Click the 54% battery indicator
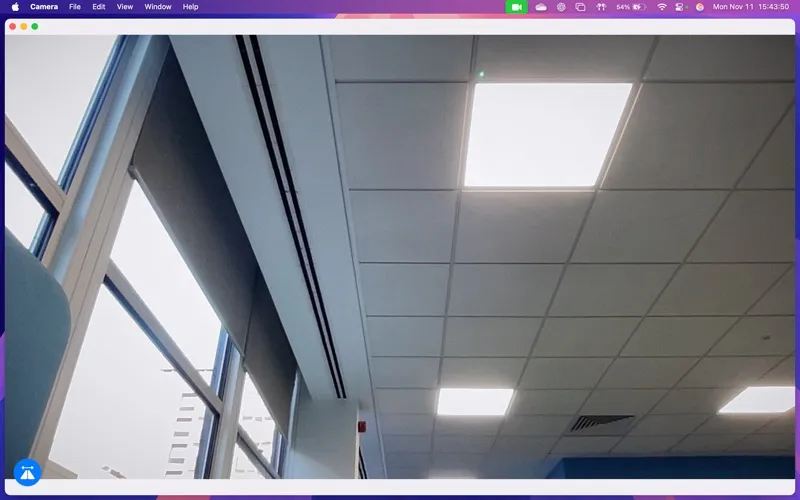 tap(631, 7)
